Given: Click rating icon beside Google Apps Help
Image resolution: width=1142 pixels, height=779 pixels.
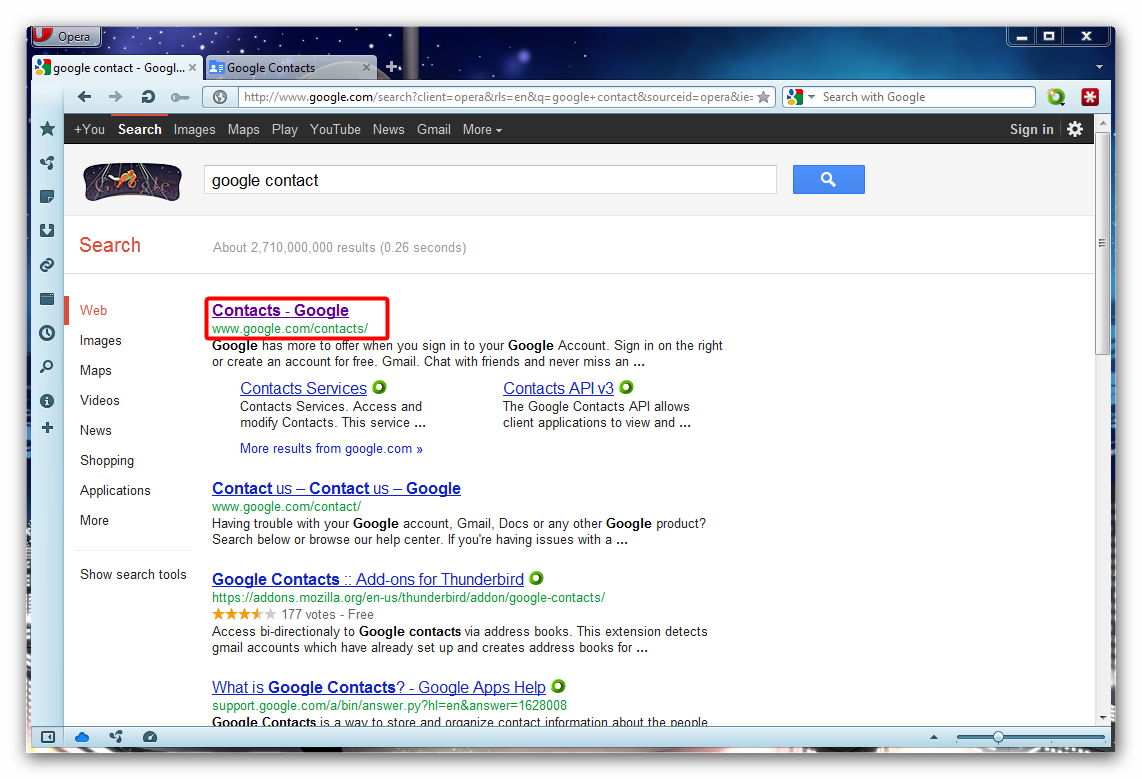Looking at the screenshot, I should coord(558,686).
